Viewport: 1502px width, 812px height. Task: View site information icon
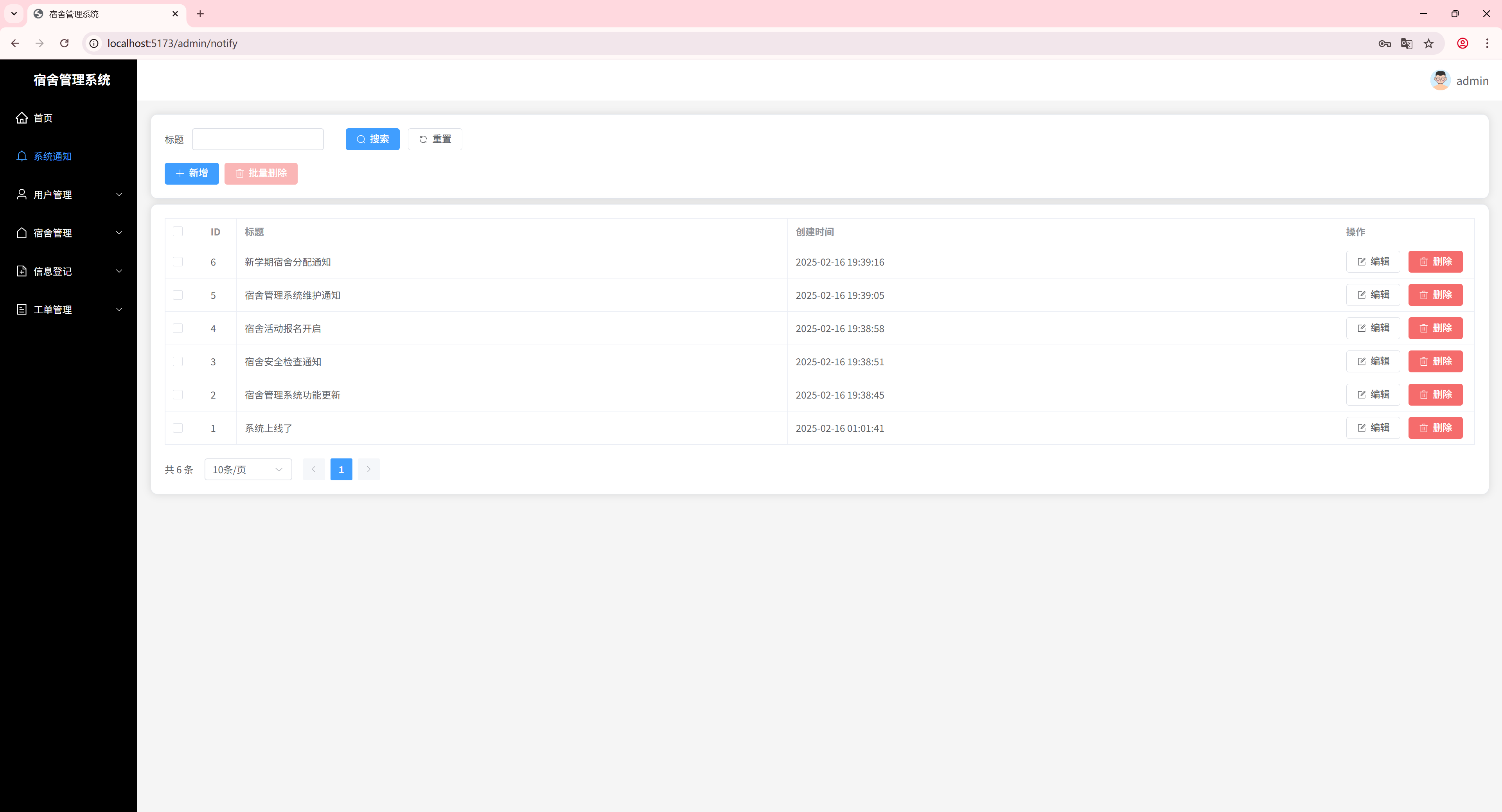point(94,43)
